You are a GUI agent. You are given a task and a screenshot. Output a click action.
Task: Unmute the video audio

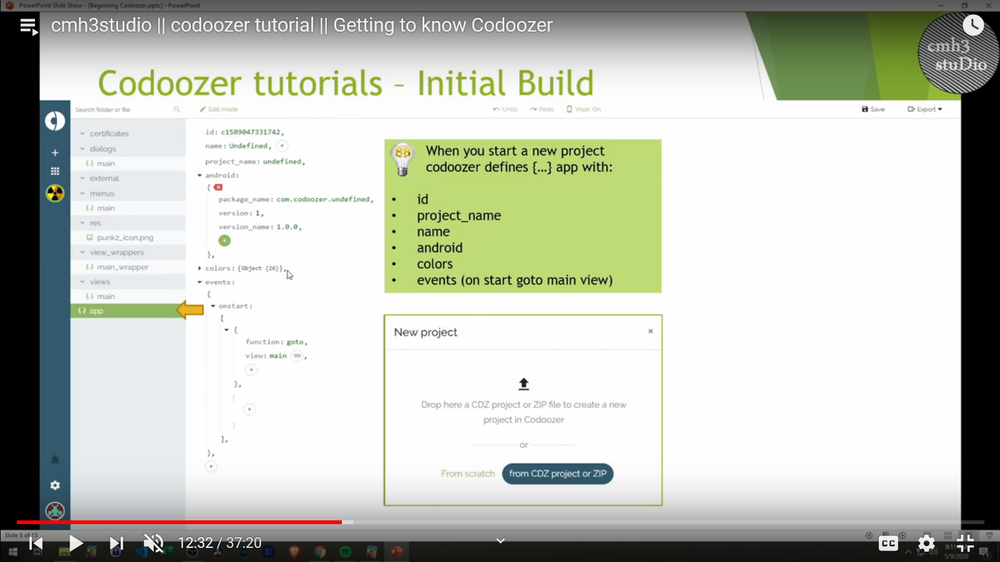[x=154, y=543]
